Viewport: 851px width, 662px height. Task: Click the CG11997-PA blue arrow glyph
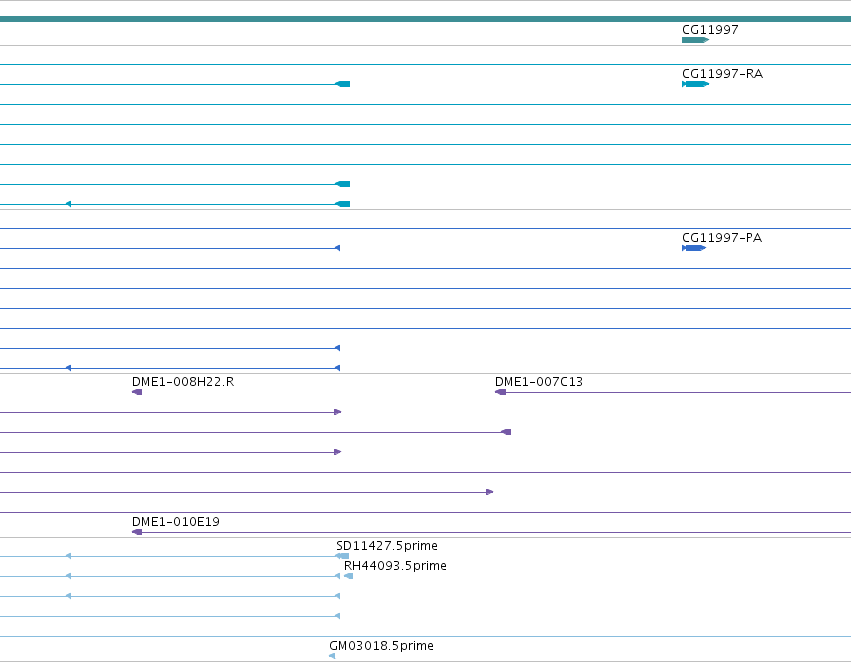(x=694, y=248)
